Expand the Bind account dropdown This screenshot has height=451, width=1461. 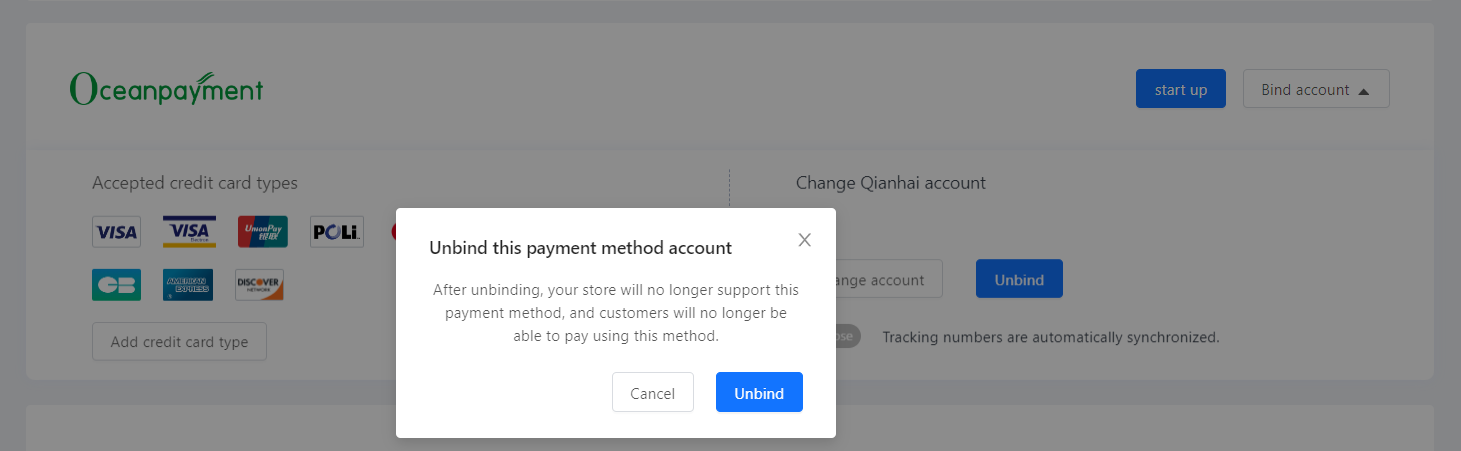[x=1316, y=89]
